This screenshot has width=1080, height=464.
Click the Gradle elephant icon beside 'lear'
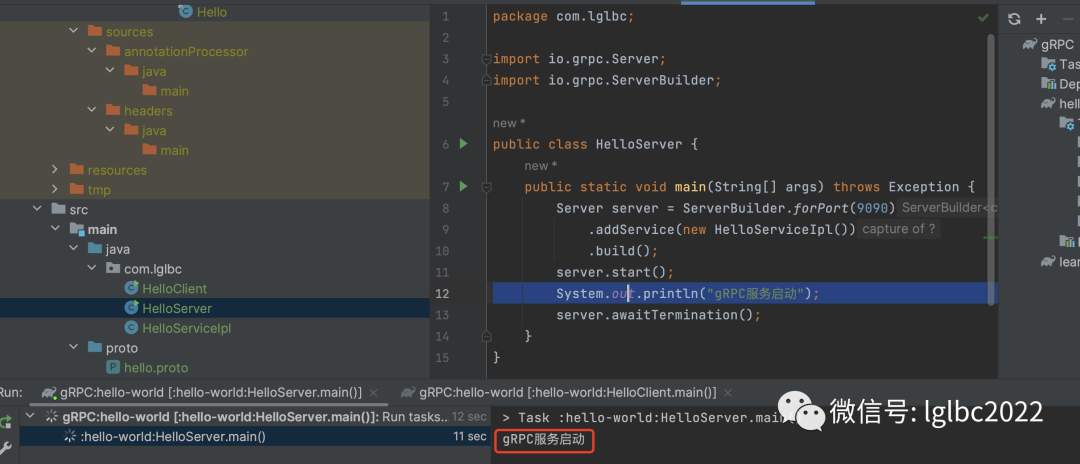1048,261
